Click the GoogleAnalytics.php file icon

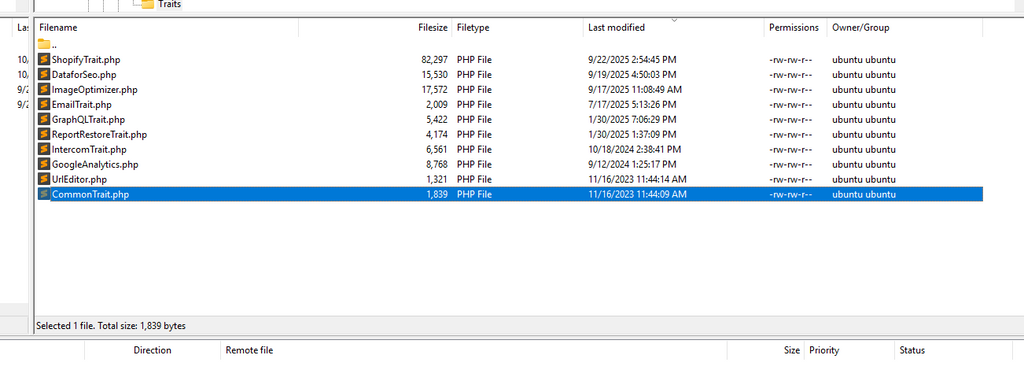tap(44, 165)
